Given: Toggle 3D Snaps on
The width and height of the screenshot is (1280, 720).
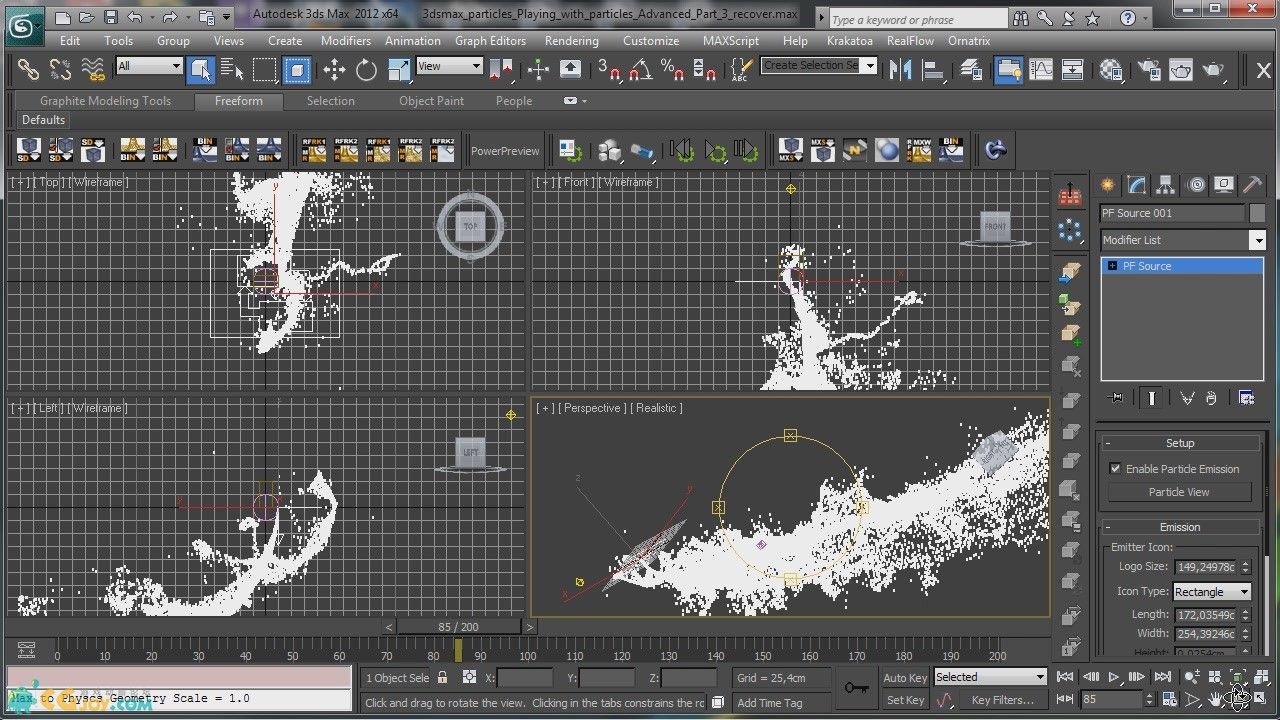Looking at the screenshot, I should tap(609, 69).
